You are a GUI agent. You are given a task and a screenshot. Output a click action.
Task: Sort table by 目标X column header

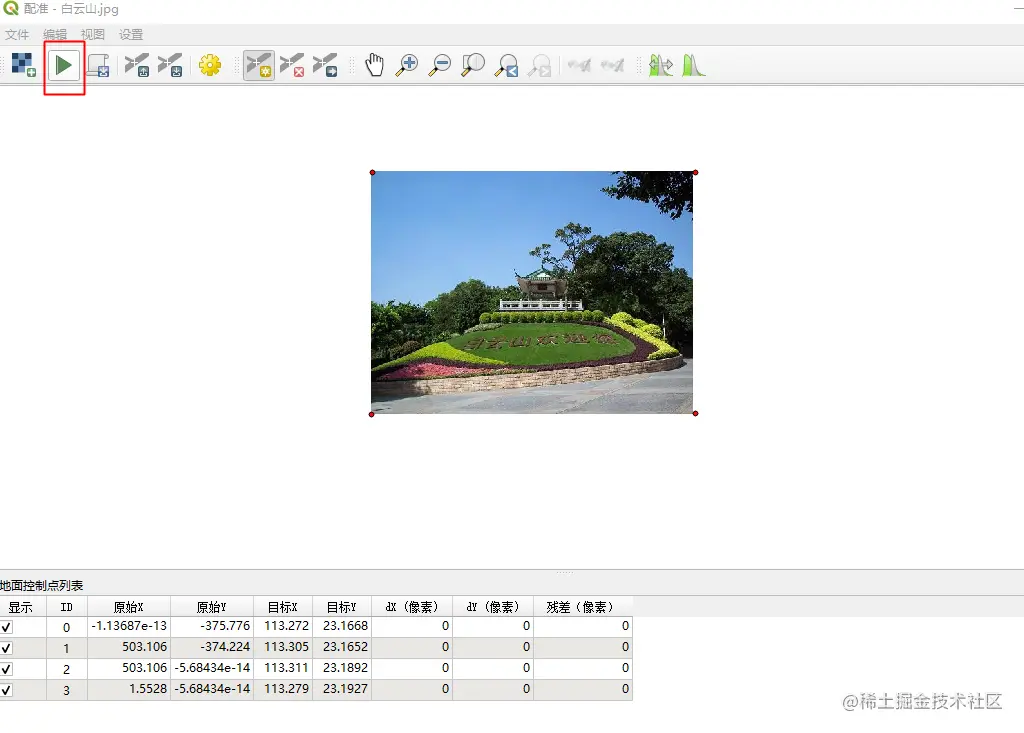pyautogui.click(x=283, y=607)
